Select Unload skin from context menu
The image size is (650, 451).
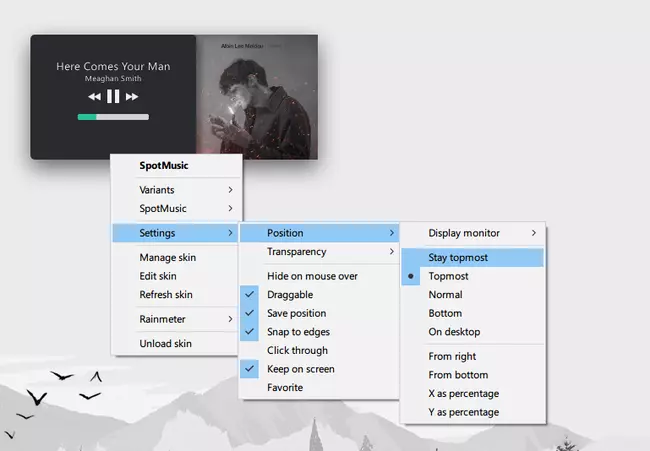pos(166,344)
